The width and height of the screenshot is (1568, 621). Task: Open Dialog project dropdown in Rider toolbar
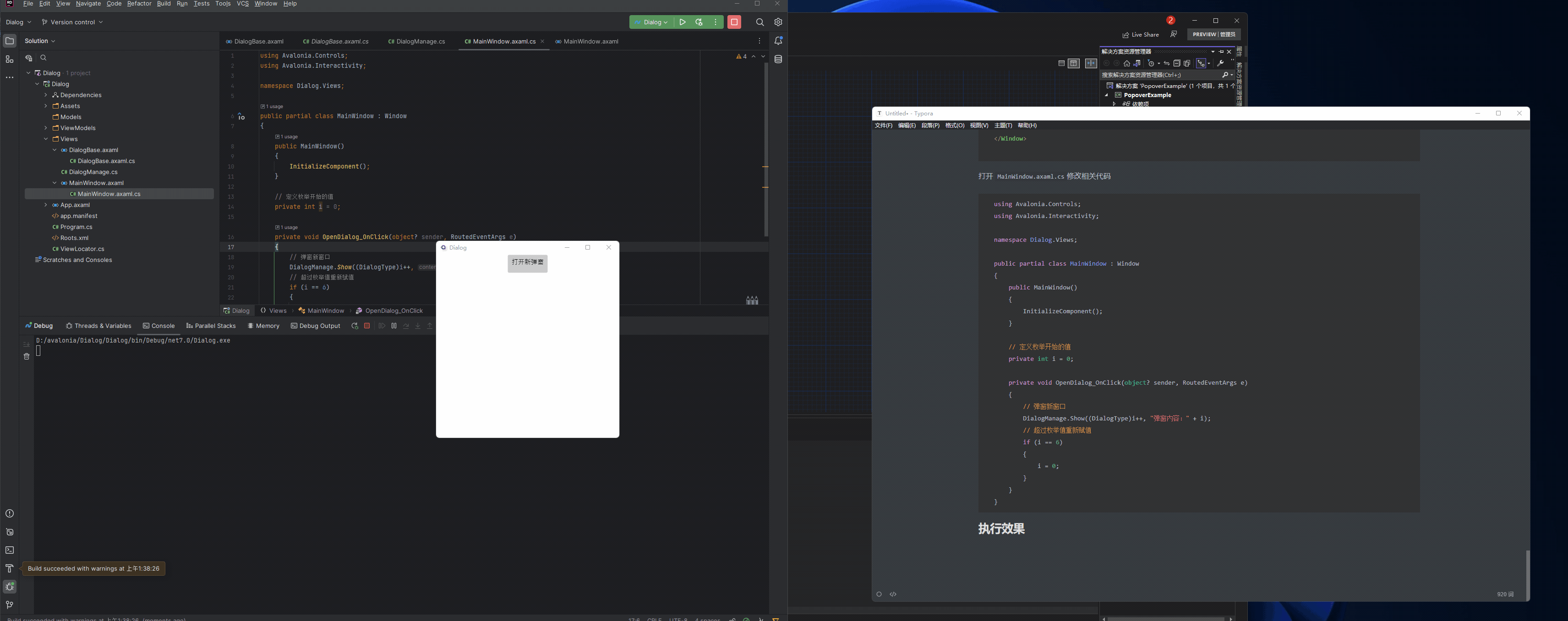(18, 22)
